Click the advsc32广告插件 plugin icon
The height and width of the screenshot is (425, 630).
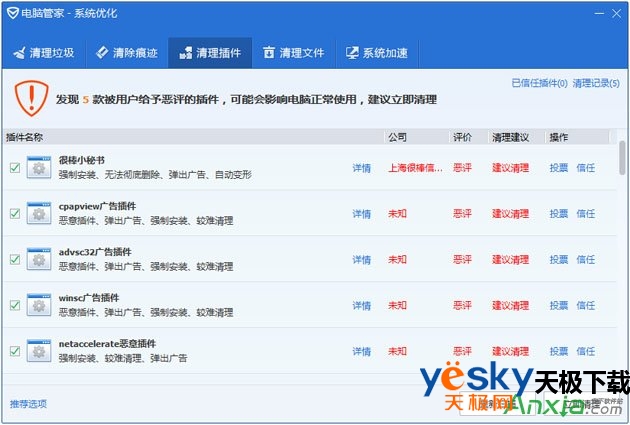point(39,259)
